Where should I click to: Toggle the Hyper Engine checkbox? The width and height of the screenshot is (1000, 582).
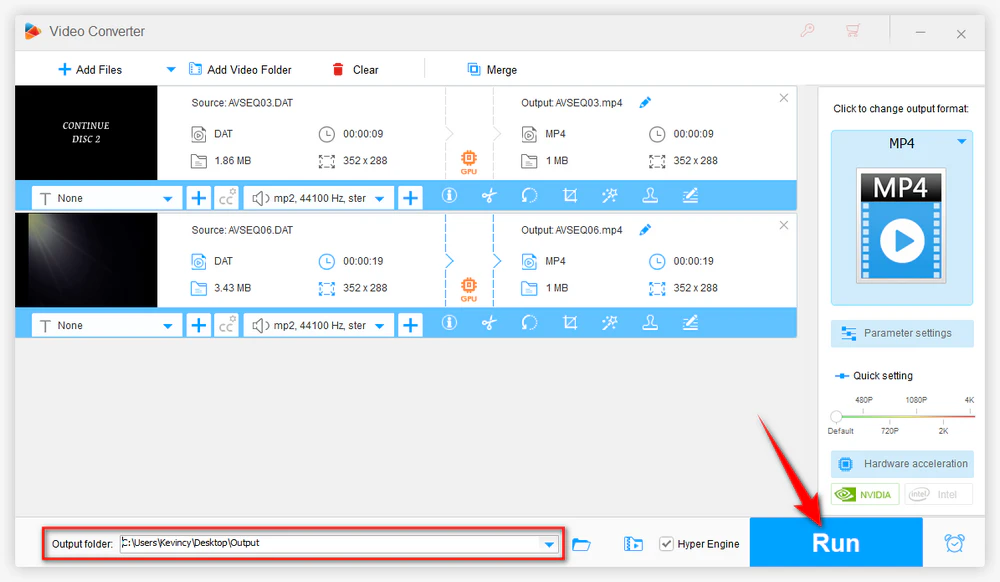pos(666,544)
